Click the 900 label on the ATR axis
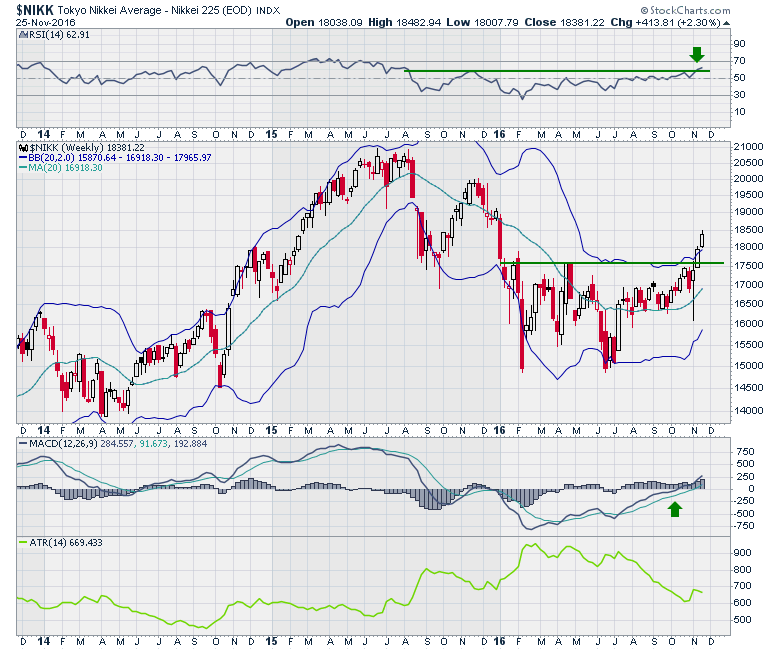 [x=742, y=552]
